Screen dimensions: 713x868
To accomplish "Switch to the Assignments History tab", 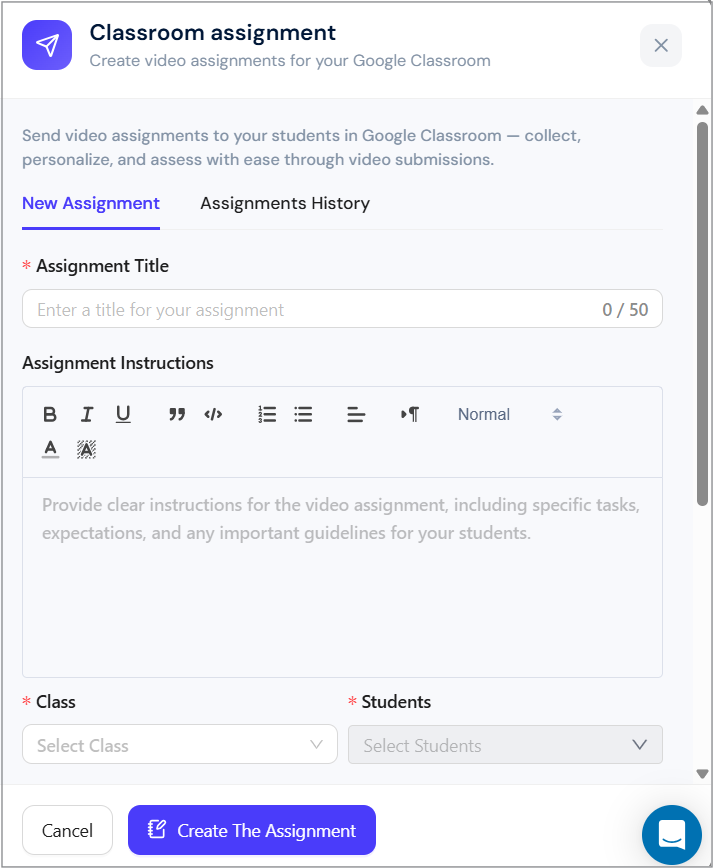I will [x=285, y=203].
